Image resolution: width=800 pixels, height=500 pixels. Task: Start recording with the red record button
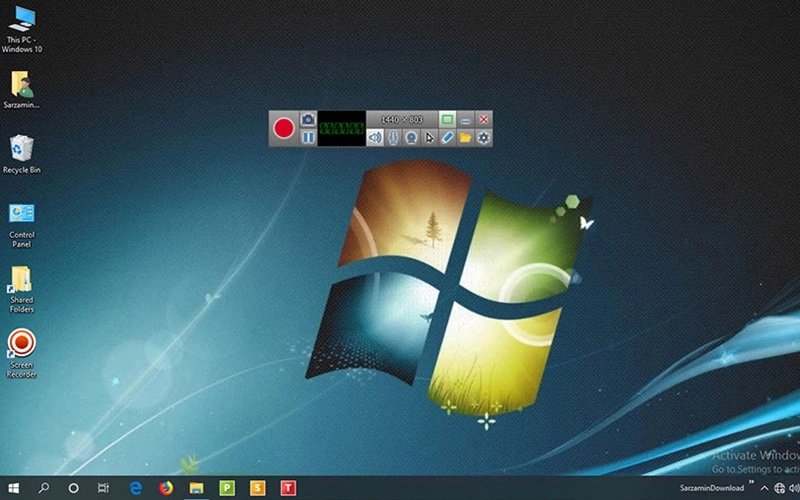click(x=284, y=128)
